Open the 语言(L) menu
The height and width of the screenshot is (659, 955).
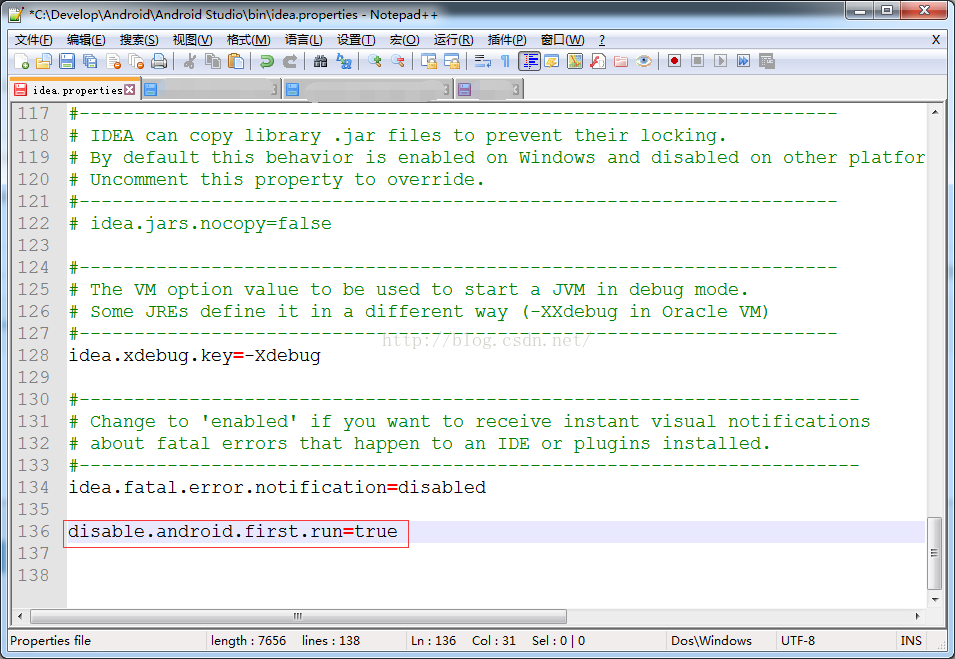pos(303,40)
